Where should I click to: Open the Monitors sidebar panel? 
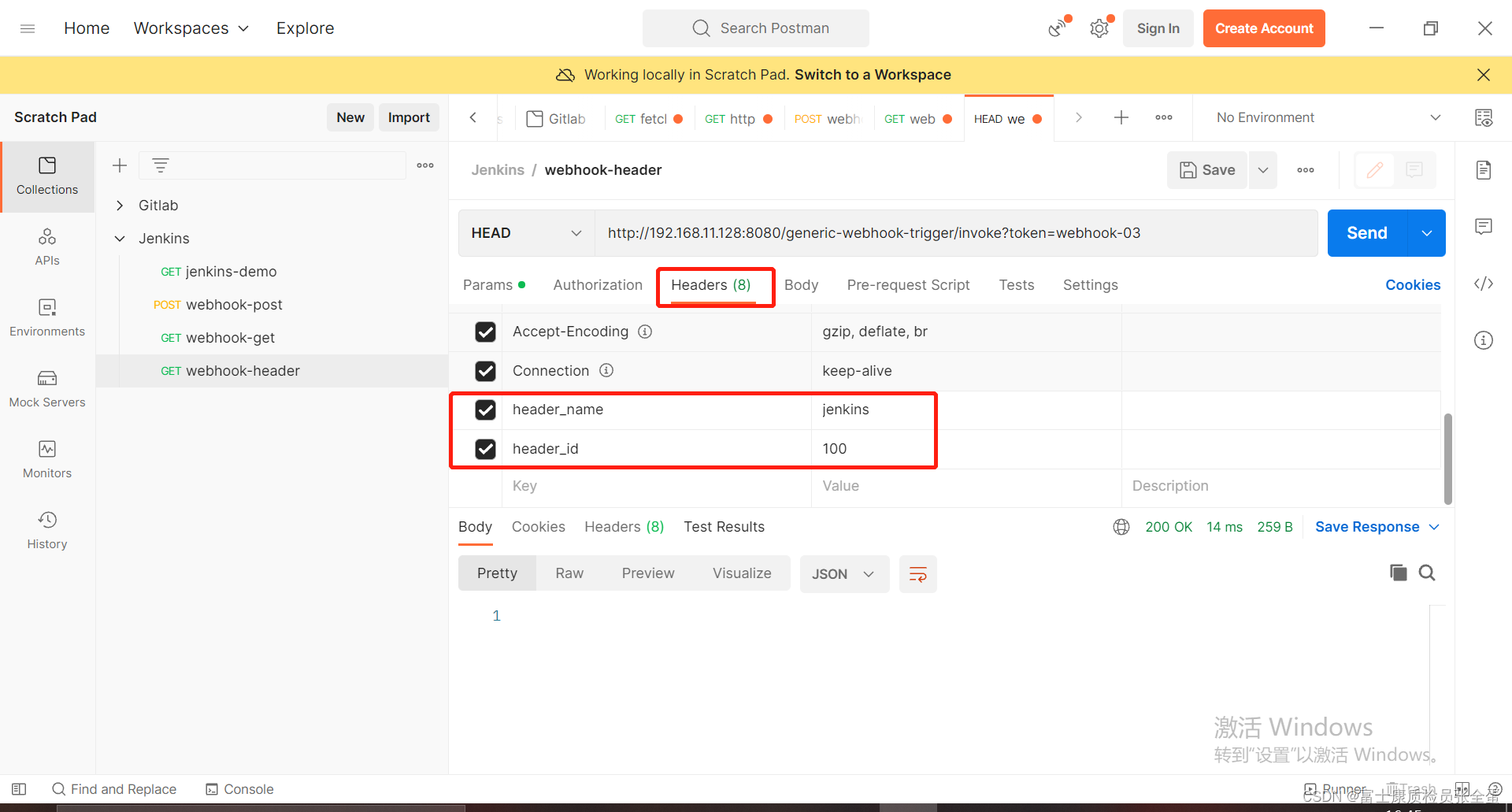[x=47, y=460]
